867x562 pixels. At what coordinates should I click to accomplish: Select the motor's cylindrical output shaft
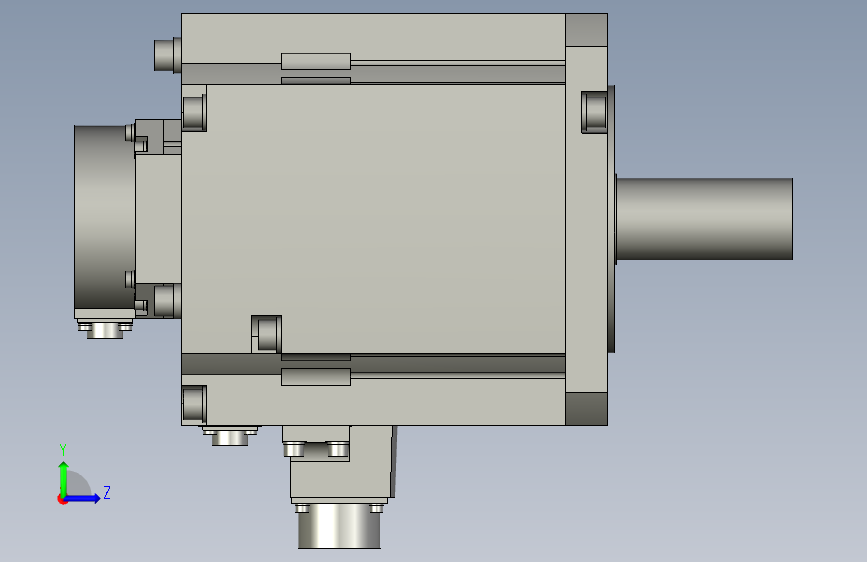point(704,218)
